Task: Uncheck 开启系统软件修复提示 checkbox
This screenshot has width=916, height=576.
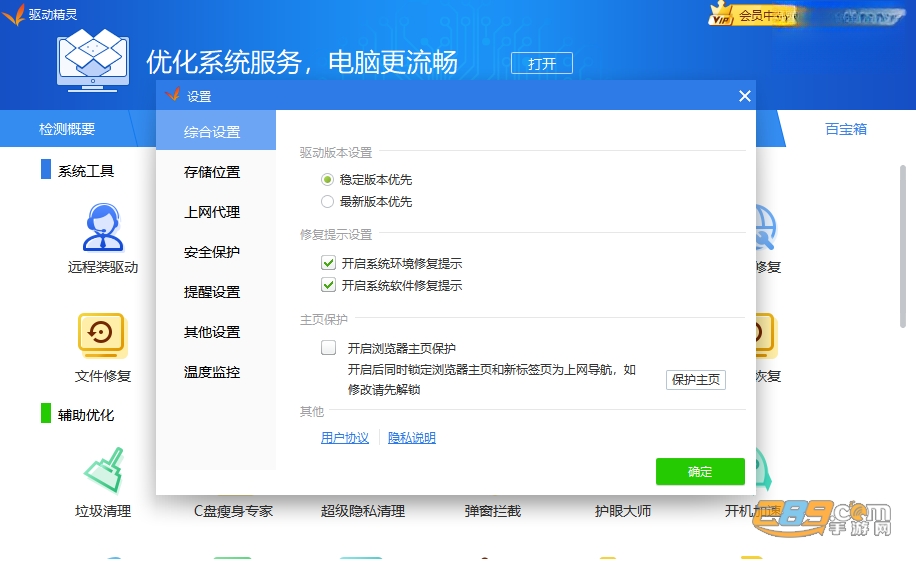Action: (x=328, y=285)
